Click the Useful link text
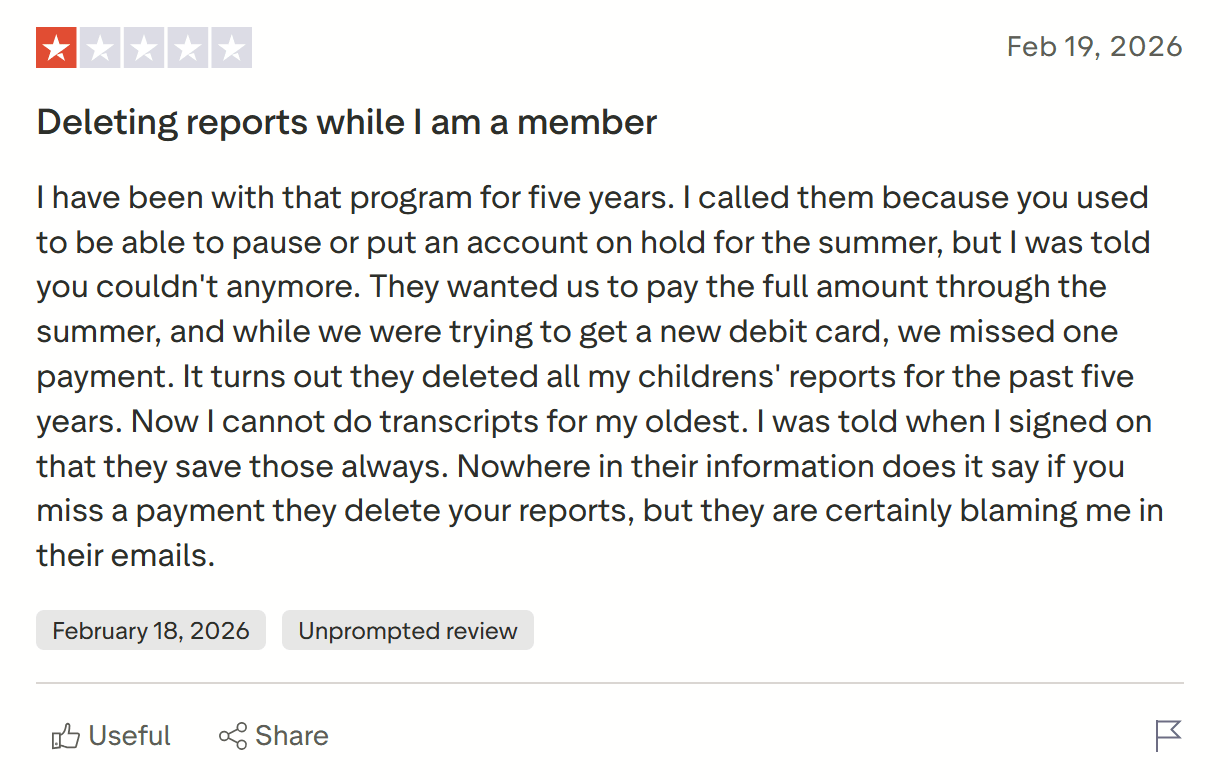The width and height of the screenshot is (1228, 780). coord(130,736)
